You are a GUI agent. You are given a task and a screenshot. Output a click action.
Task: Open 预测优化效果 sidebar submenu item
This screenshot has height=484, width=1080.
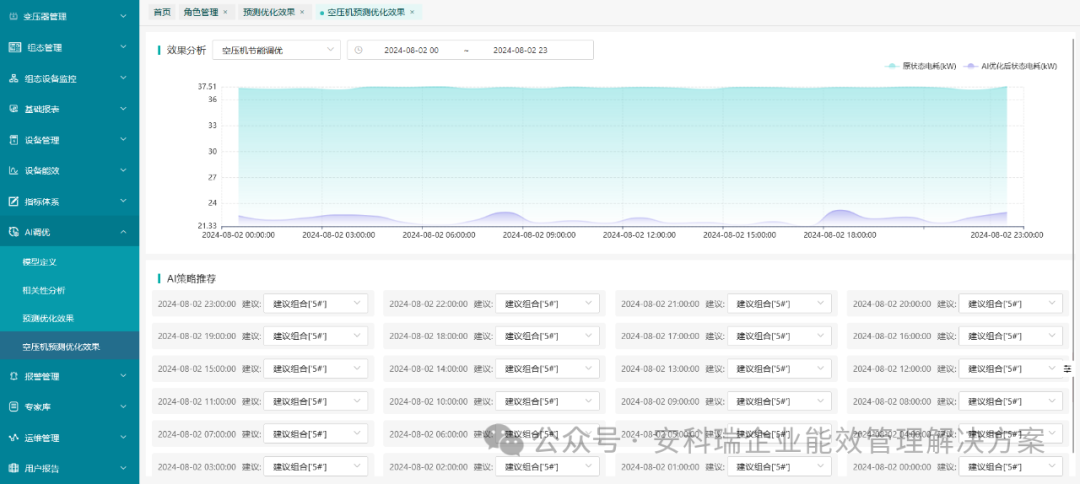(x=70, y=318)
